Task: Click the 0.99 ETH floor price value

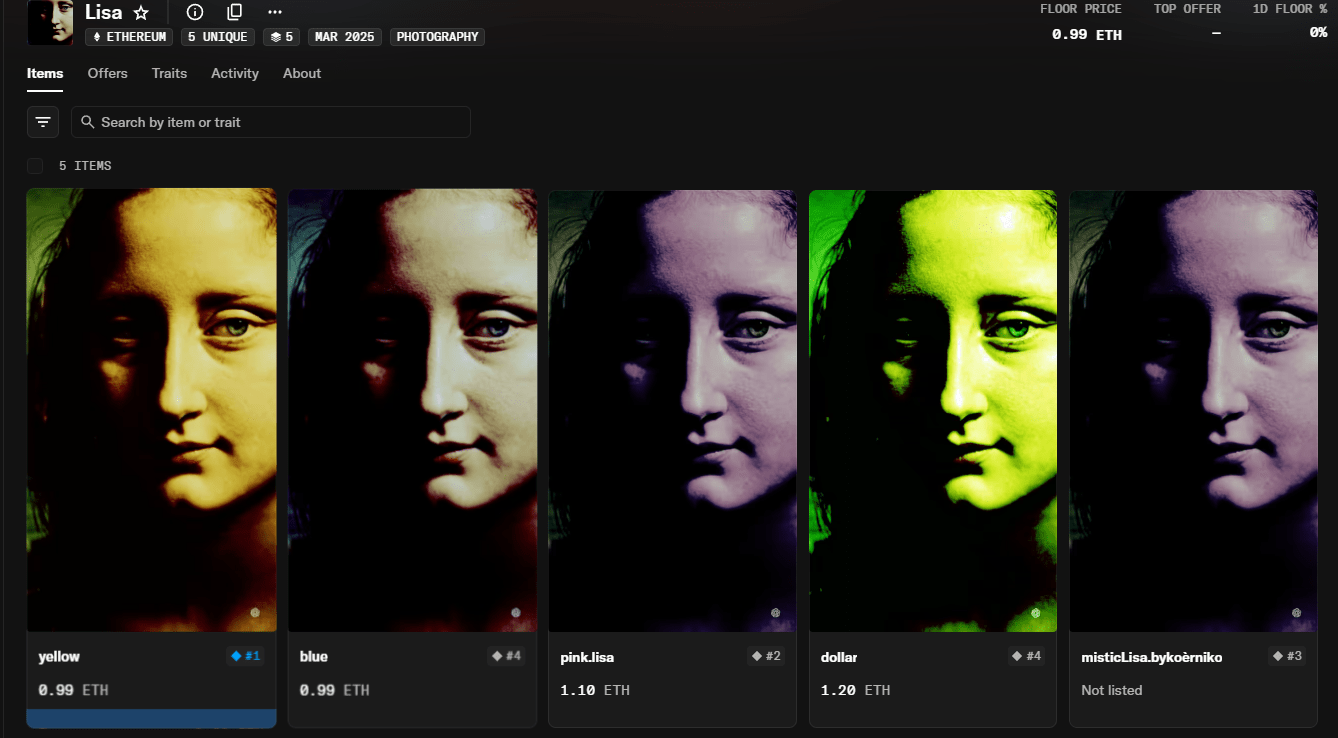Action: coord(1087,34)
